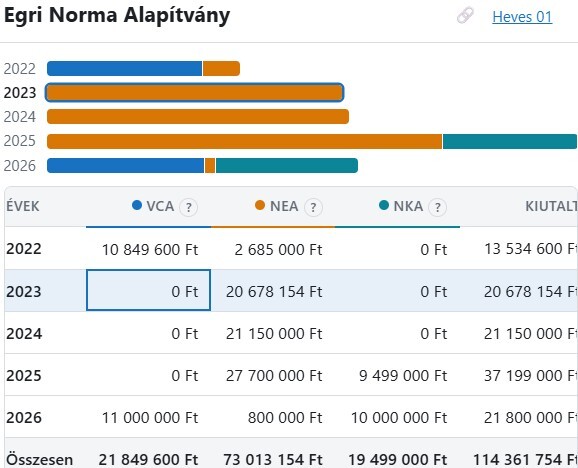Click the 2024 table row label
The height and width of the screenshot is (468, 578).
(24, 333)
